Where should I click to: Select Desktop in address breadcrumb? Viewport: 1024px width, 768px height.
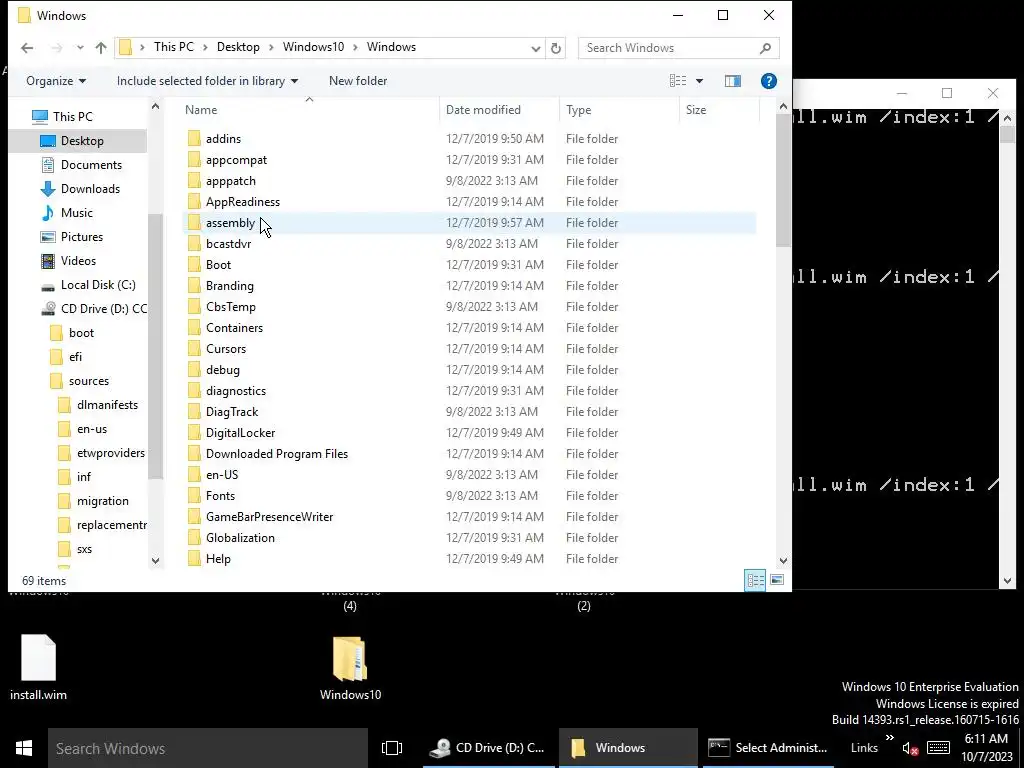coord(238,47)
